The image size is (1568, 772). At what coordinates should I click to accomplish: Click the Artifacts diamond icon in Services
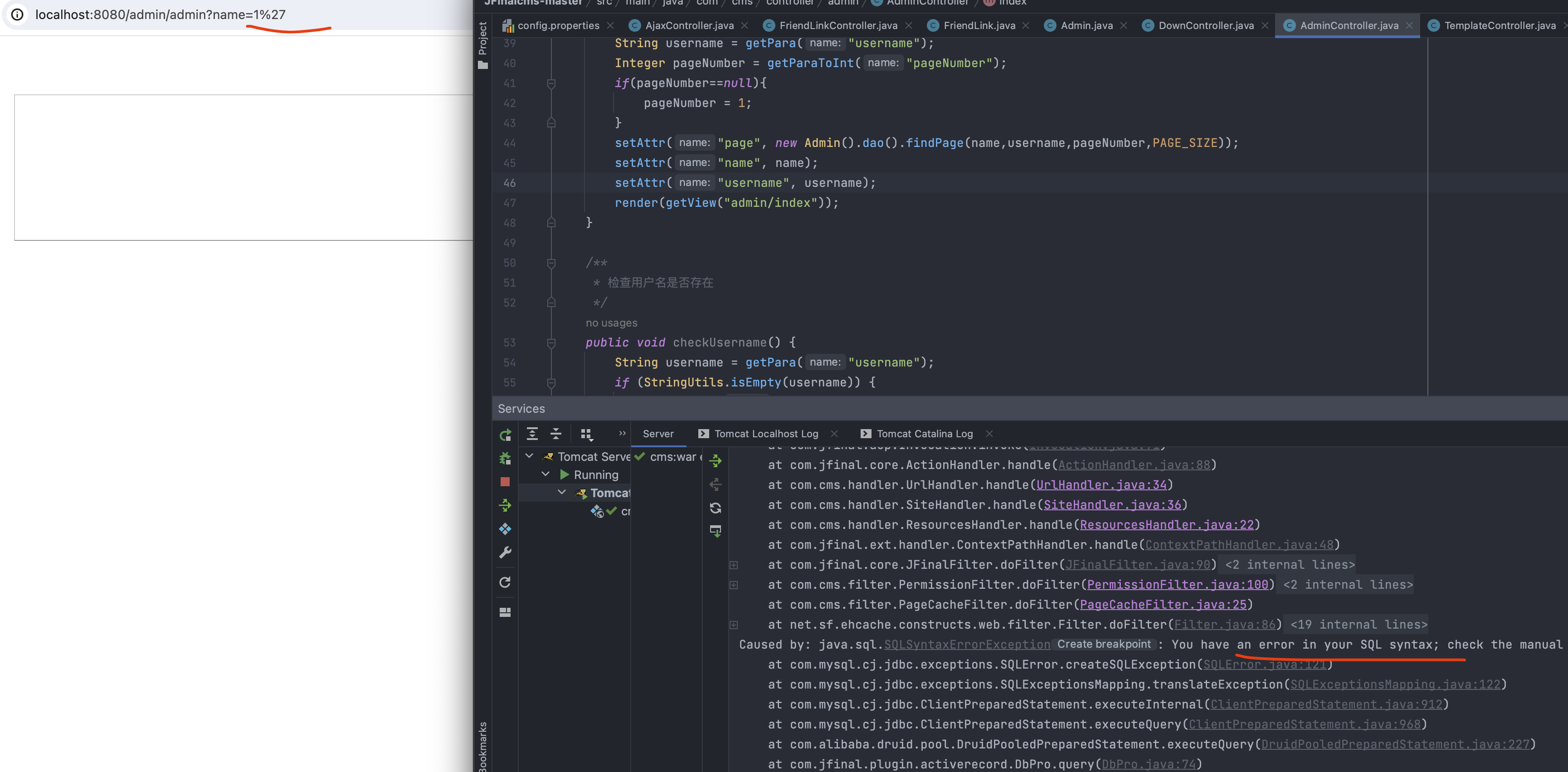pyautogui.click(x=505, y=528)
